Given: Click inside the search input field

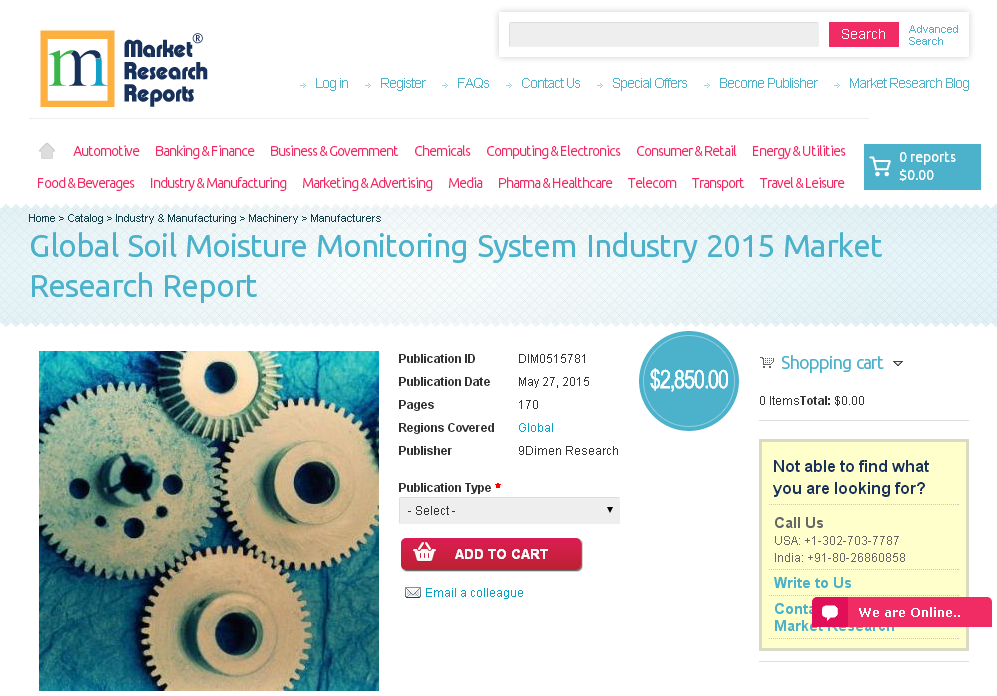Looking at the screenshot, I should tap(663, 34).
